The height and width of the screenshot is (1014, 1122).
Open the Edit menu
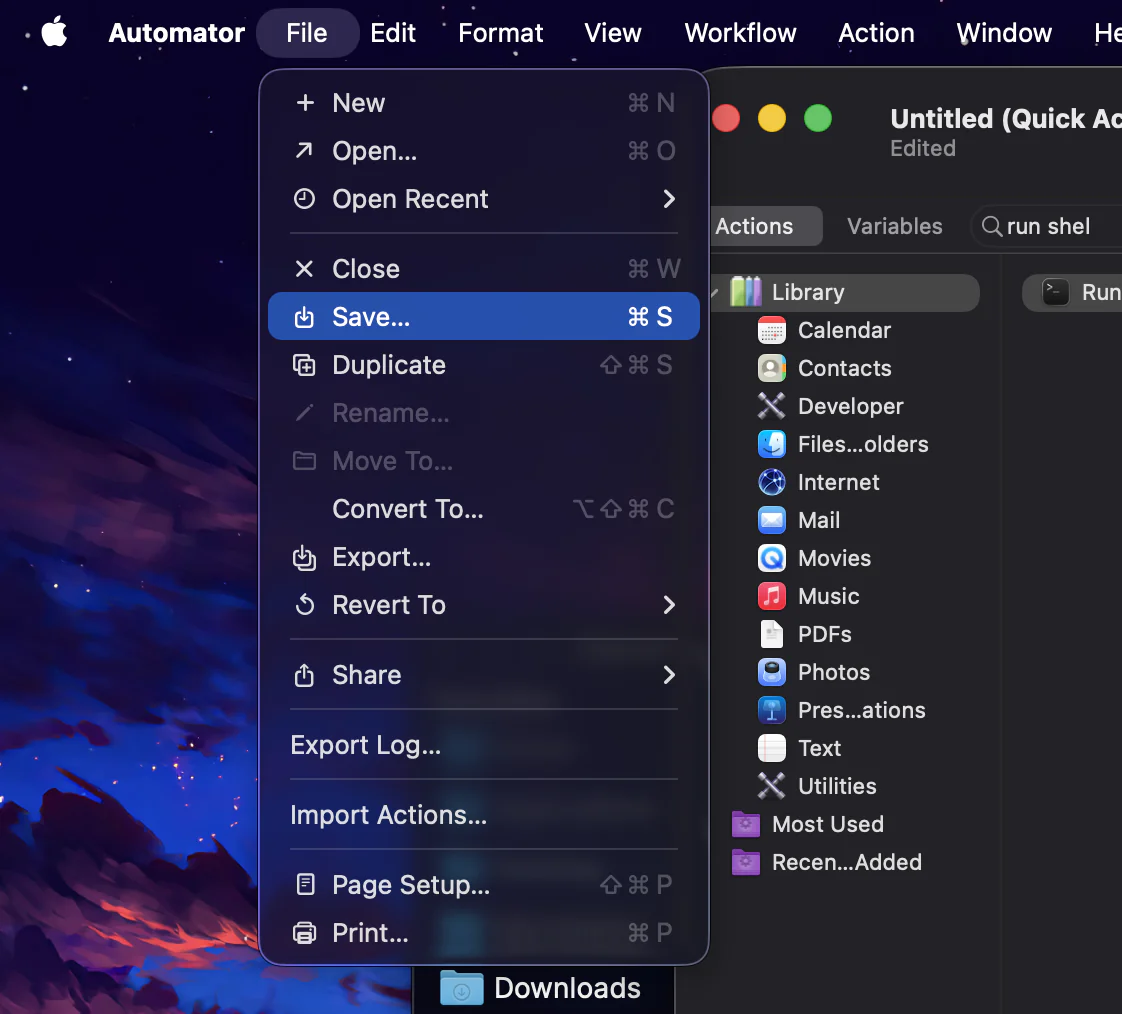tap(393, 33)
